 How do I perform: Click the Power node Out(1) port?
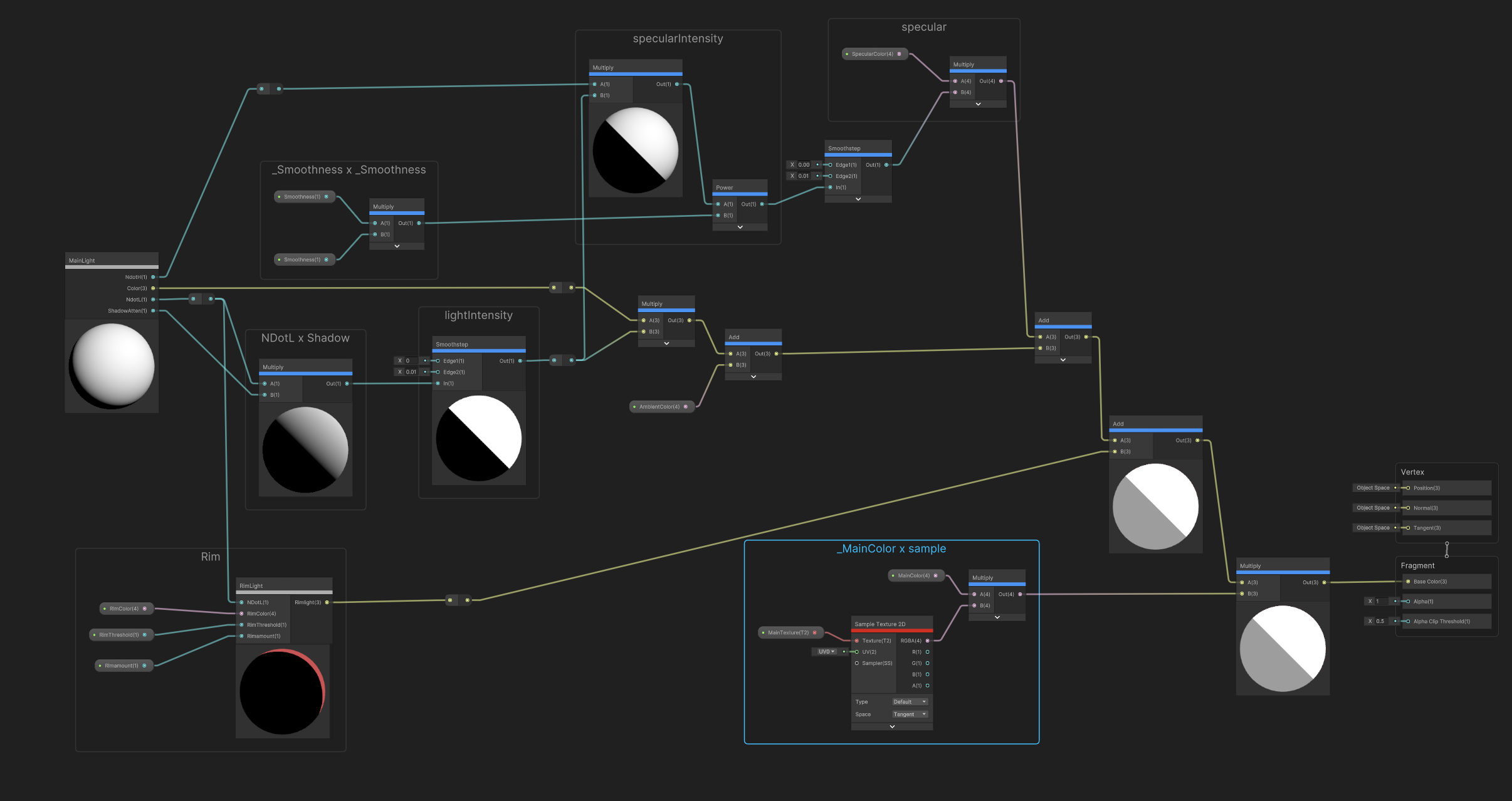pyautogui.click(x=762, y=204)
